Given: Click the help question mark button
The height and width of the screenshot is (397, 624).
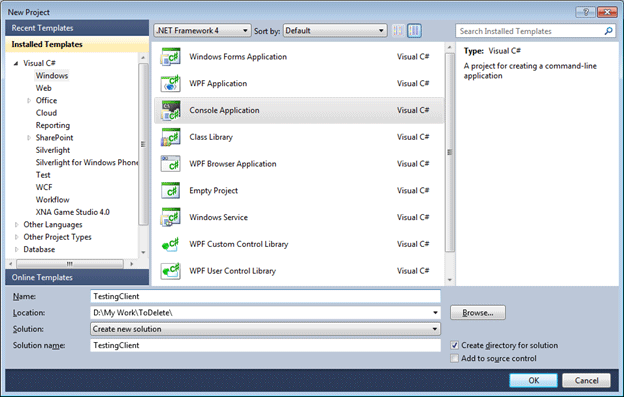Looking at the screenshot, I should (x=586, y=12).
